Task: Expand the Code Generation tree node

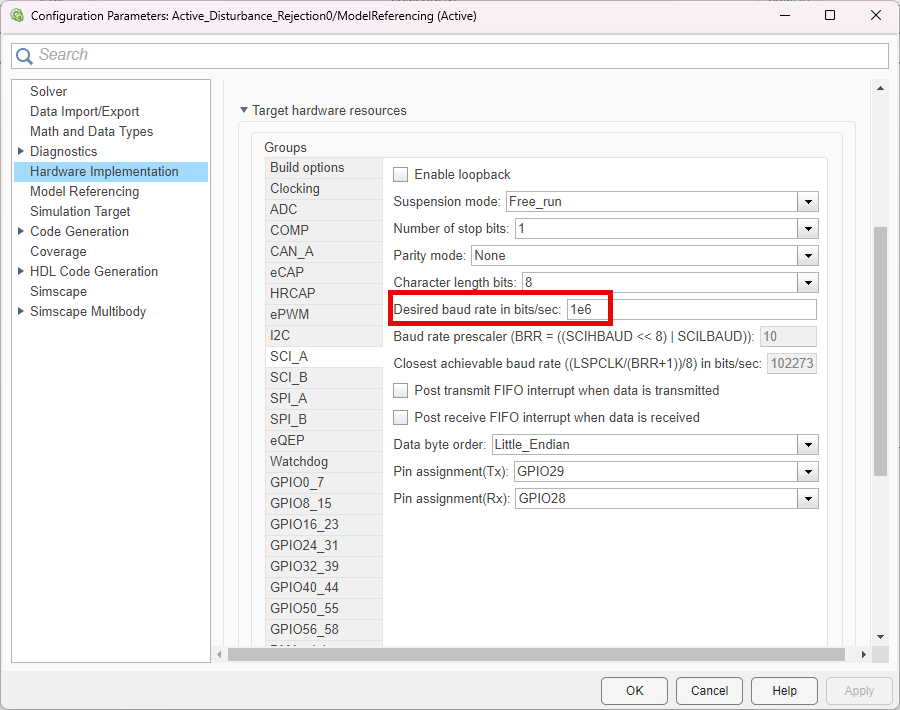Action: click(x=21, y=231)
